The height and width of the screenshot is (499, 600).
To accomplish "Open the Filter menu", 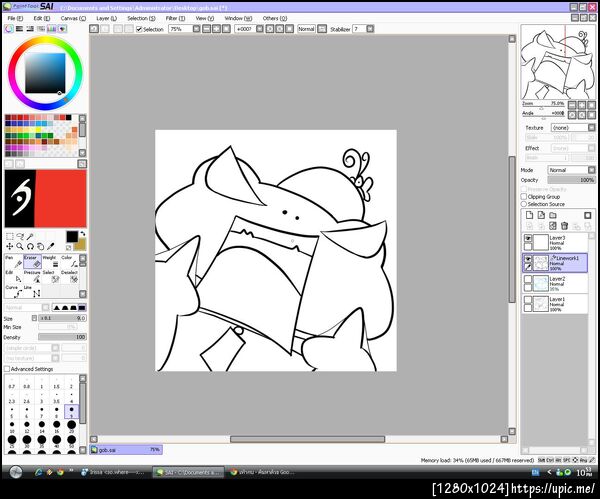I will coord(175,18).
